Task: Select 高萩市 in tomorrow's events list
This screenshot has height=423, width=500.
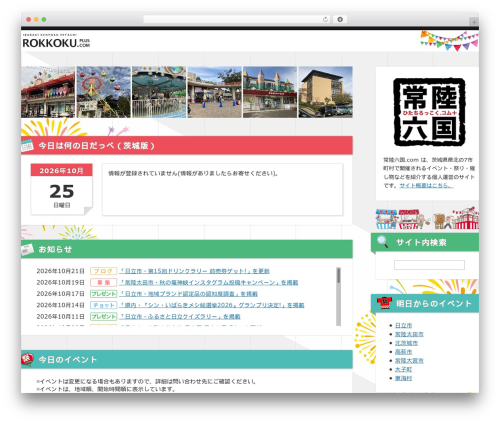Action: coord(403,352)
